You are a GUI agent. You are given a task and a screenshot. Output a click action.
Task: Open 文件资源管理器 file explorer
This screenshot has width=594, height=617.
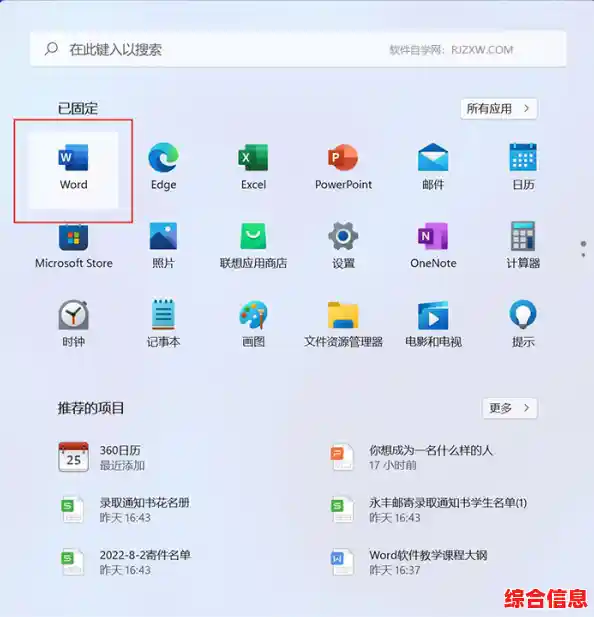click(x=343, y=324)
